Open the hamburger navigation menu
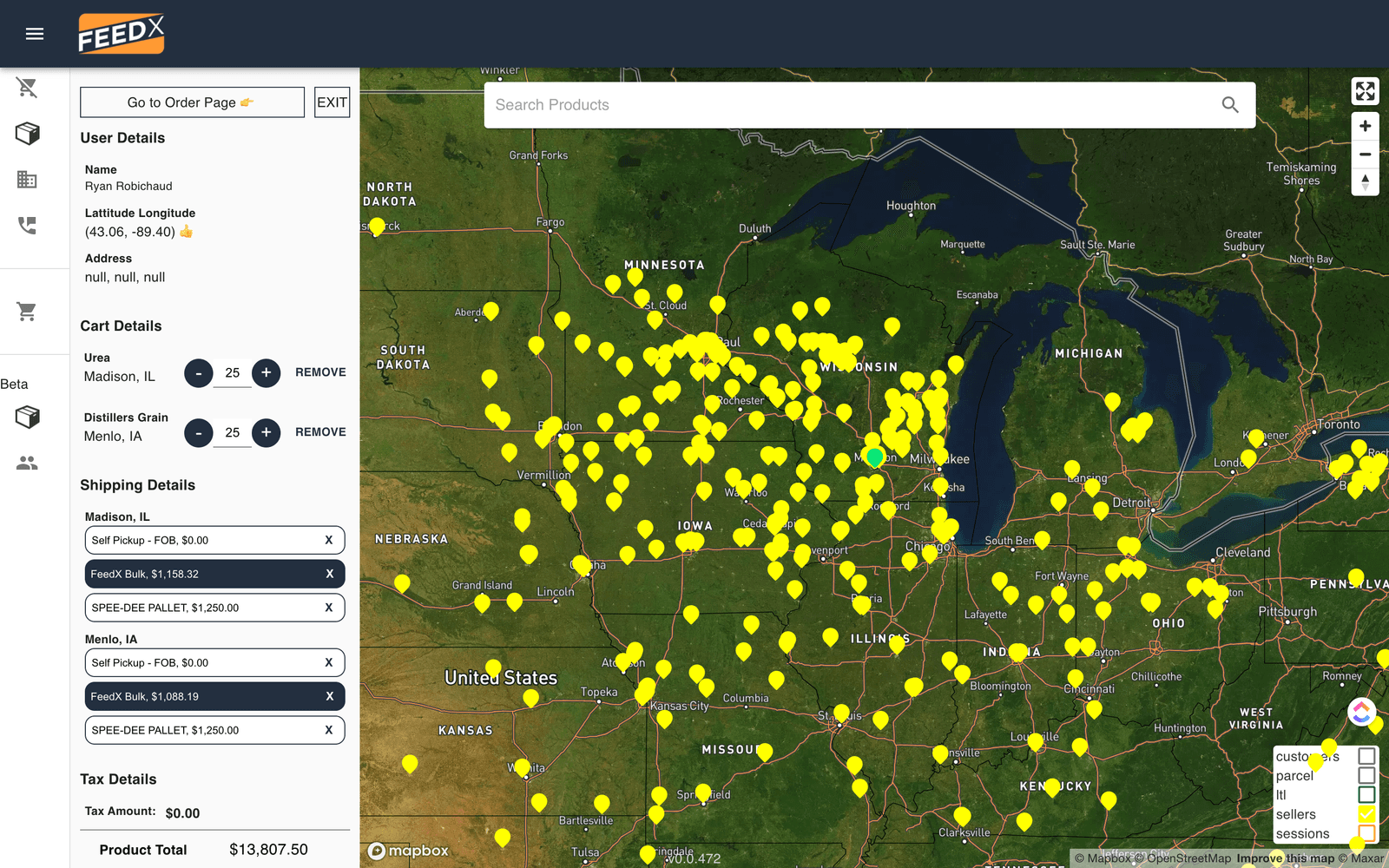Image resolution: width=1389 pixels, height=868 pixels. coord(35,33)
